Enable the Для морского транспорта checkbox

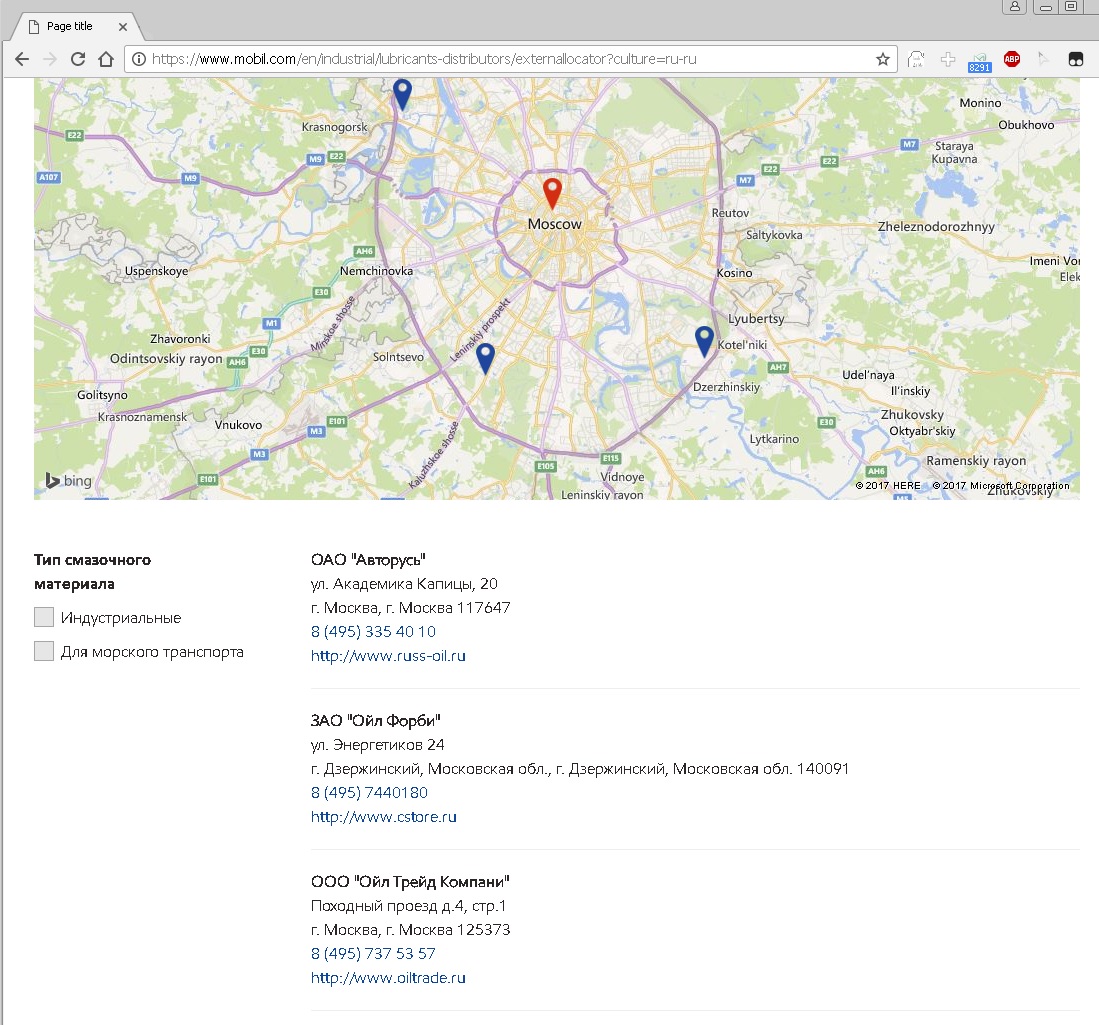point(44,651)
